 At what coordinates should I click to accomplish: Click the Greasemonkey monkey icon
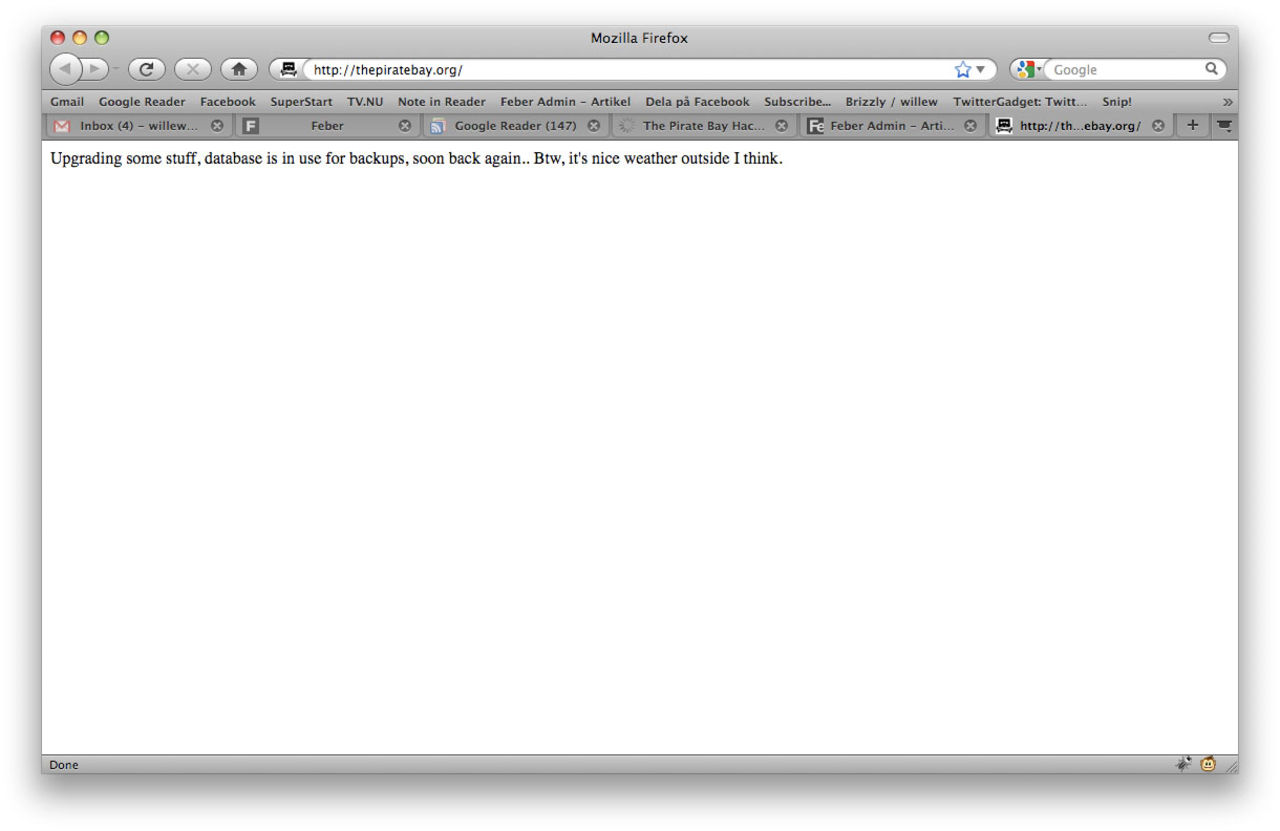tap(1207, 764)
